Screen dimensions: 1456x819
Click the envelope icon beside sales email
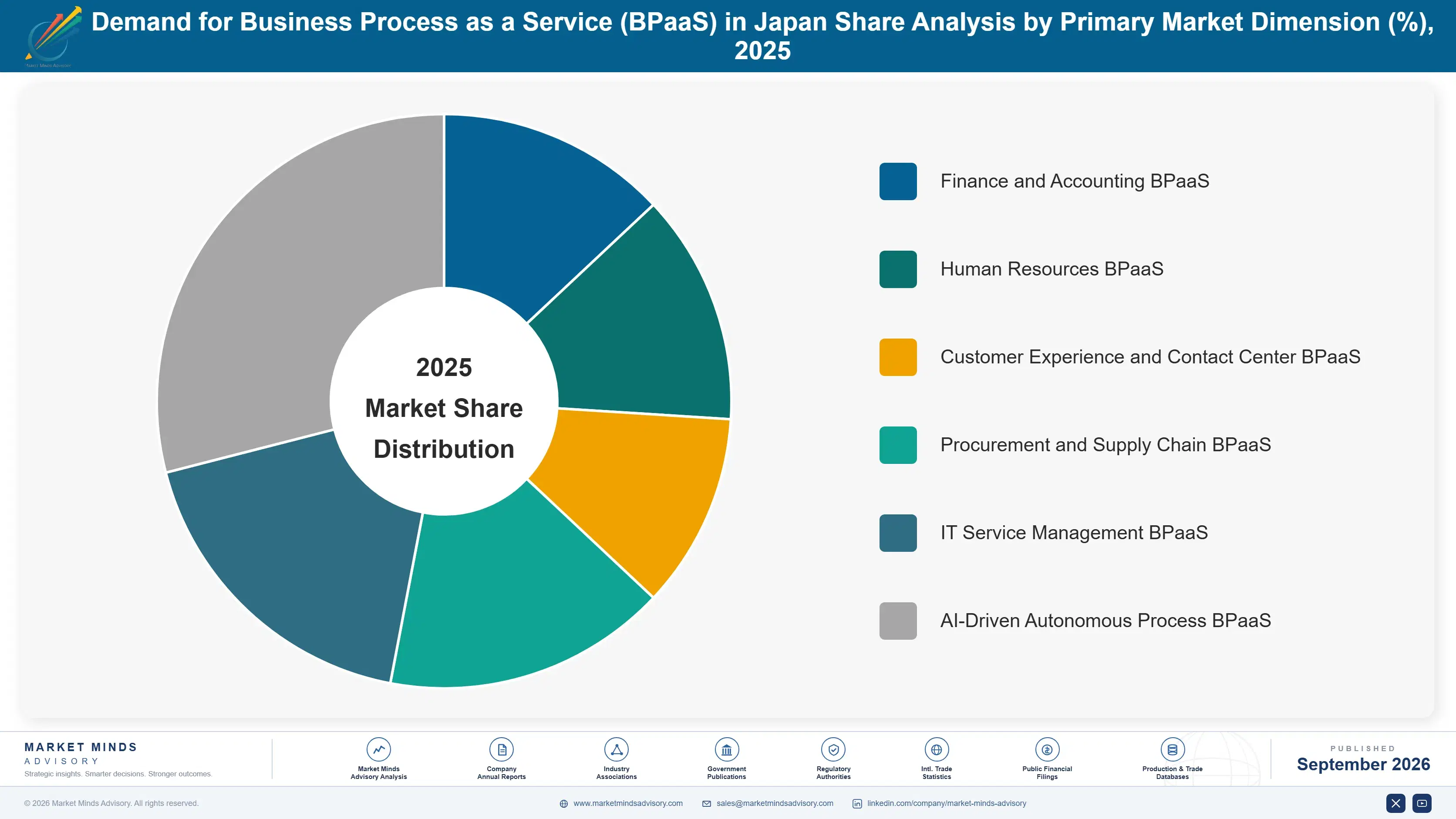click(x=707, y=804)
